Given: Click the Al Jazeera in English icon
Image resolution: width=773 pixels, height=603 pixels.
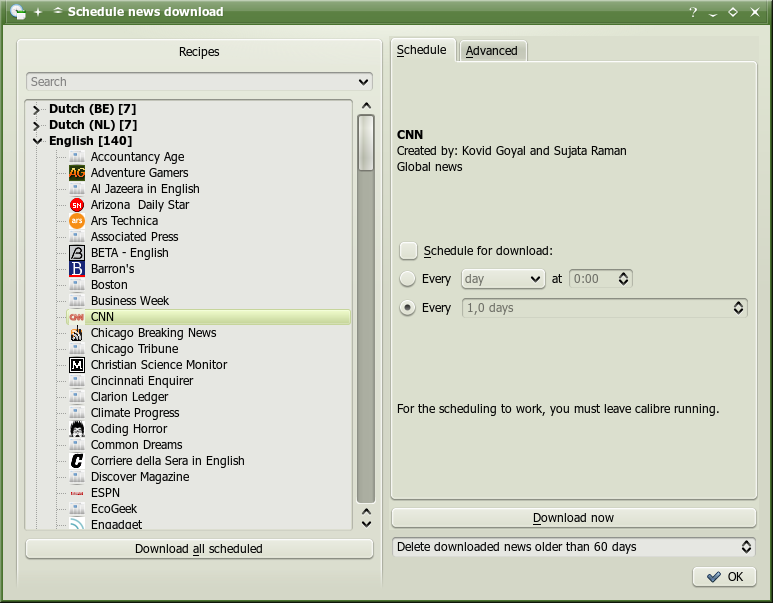Looking at the screenshot, I should (77, 189).
